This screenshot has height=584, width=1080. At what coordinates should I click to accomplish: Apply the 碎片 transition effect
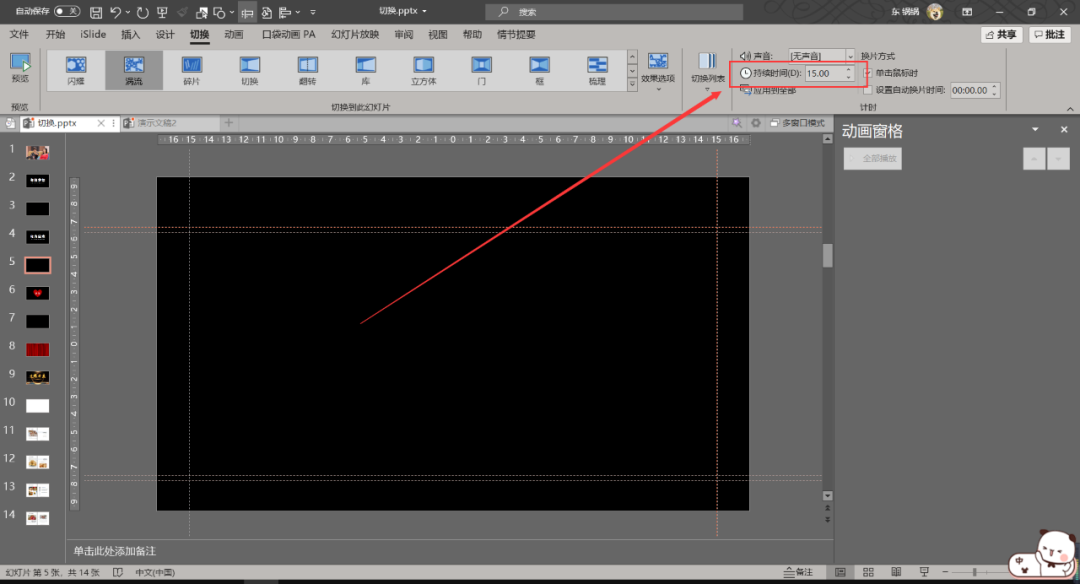point(191,69)
